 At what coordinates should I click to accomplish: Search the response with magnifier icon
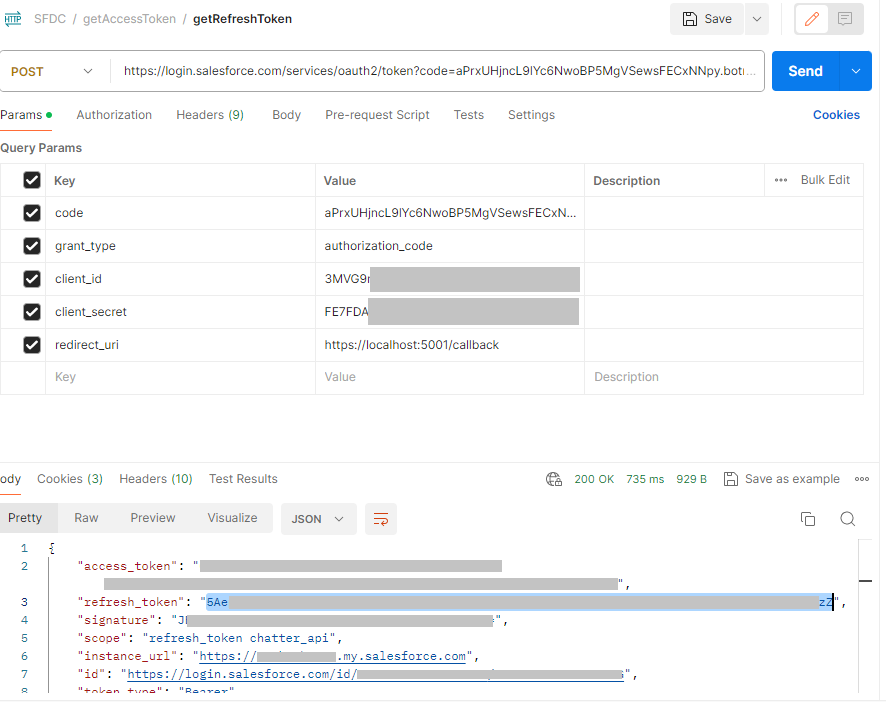(848, 519)
